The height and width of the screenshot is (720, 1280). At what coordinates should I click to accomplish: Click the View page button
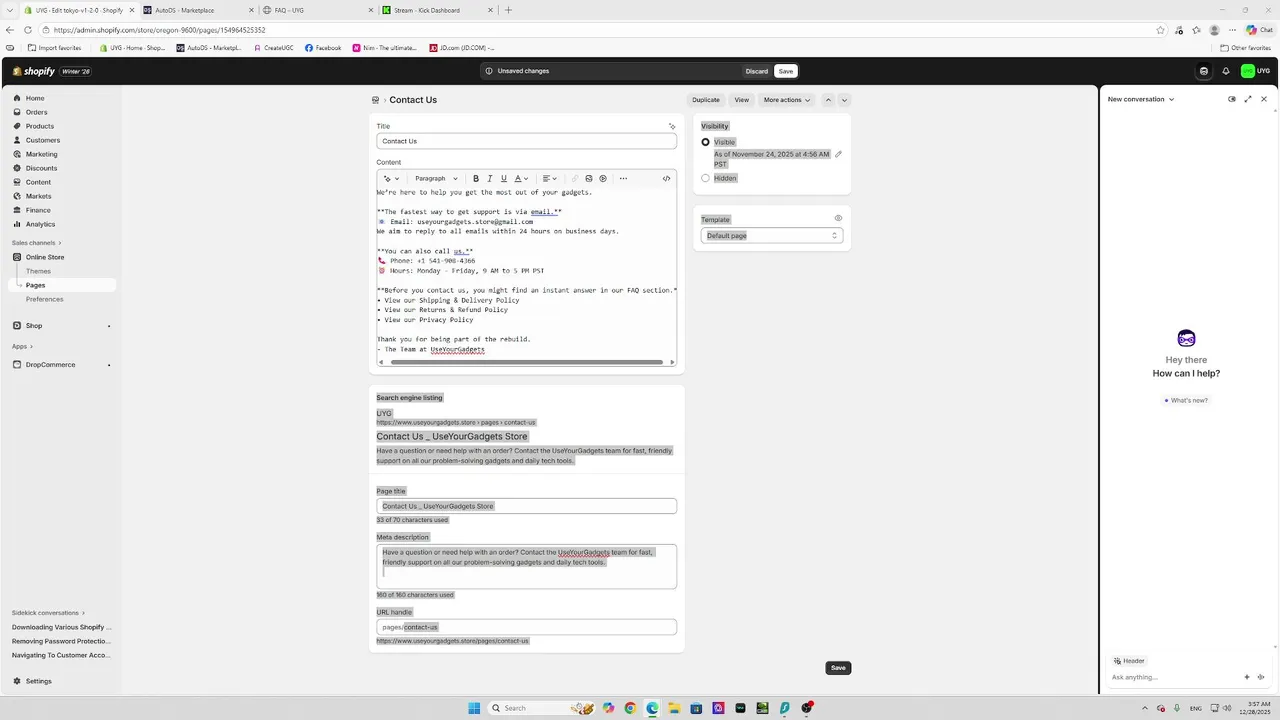[742, 100]
